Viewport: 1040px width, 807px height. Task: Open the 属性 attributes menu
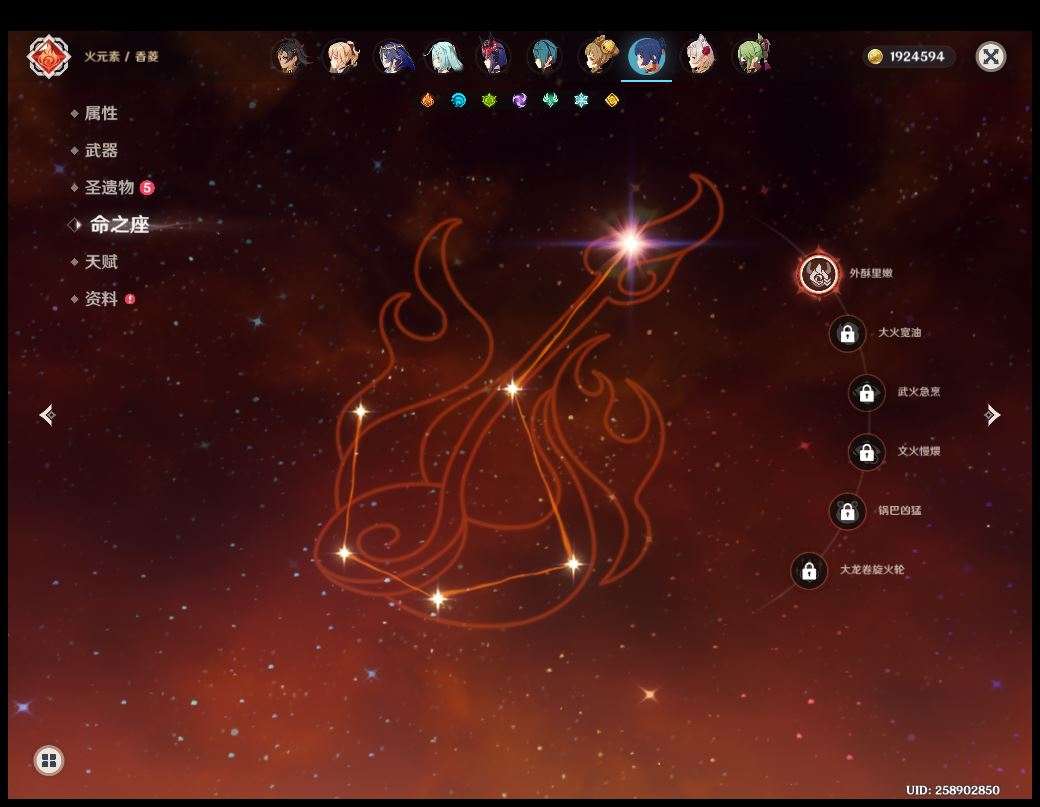(101, 113)
